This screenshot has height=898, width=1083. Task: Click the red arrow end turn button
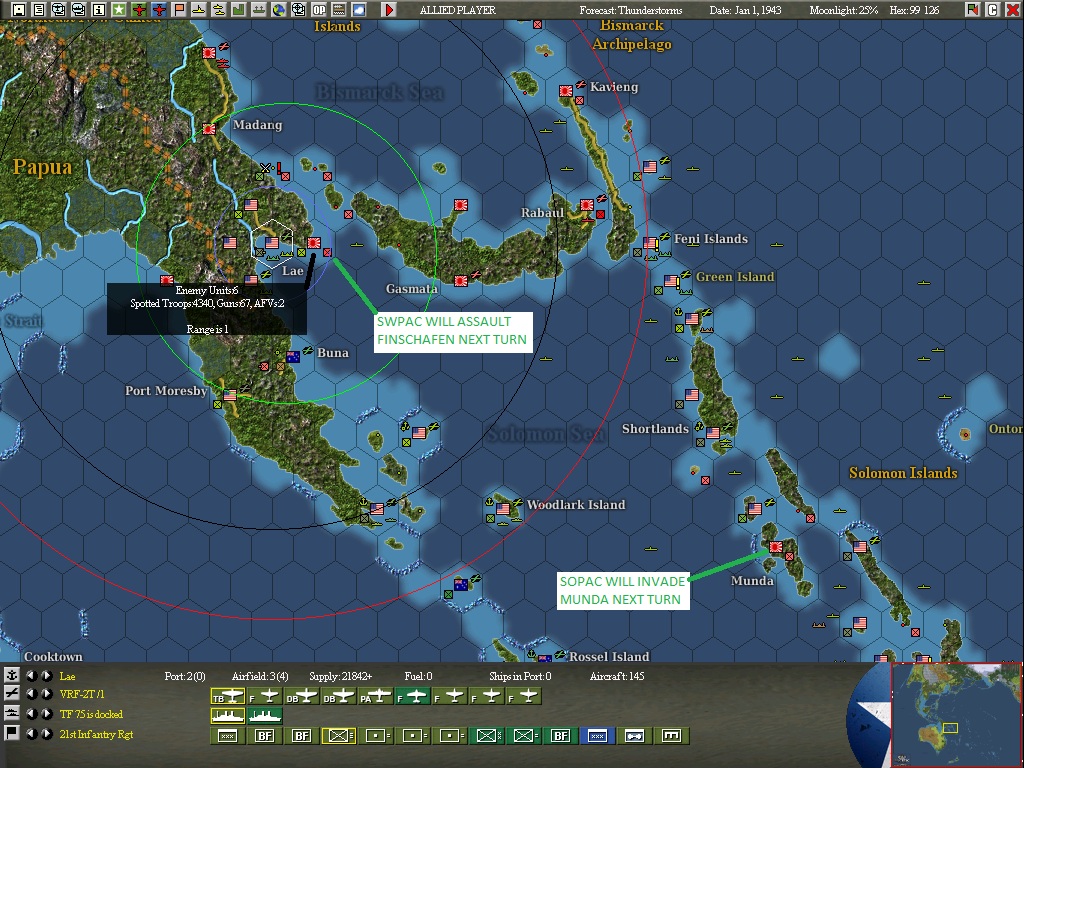click(x=389, y=10)
